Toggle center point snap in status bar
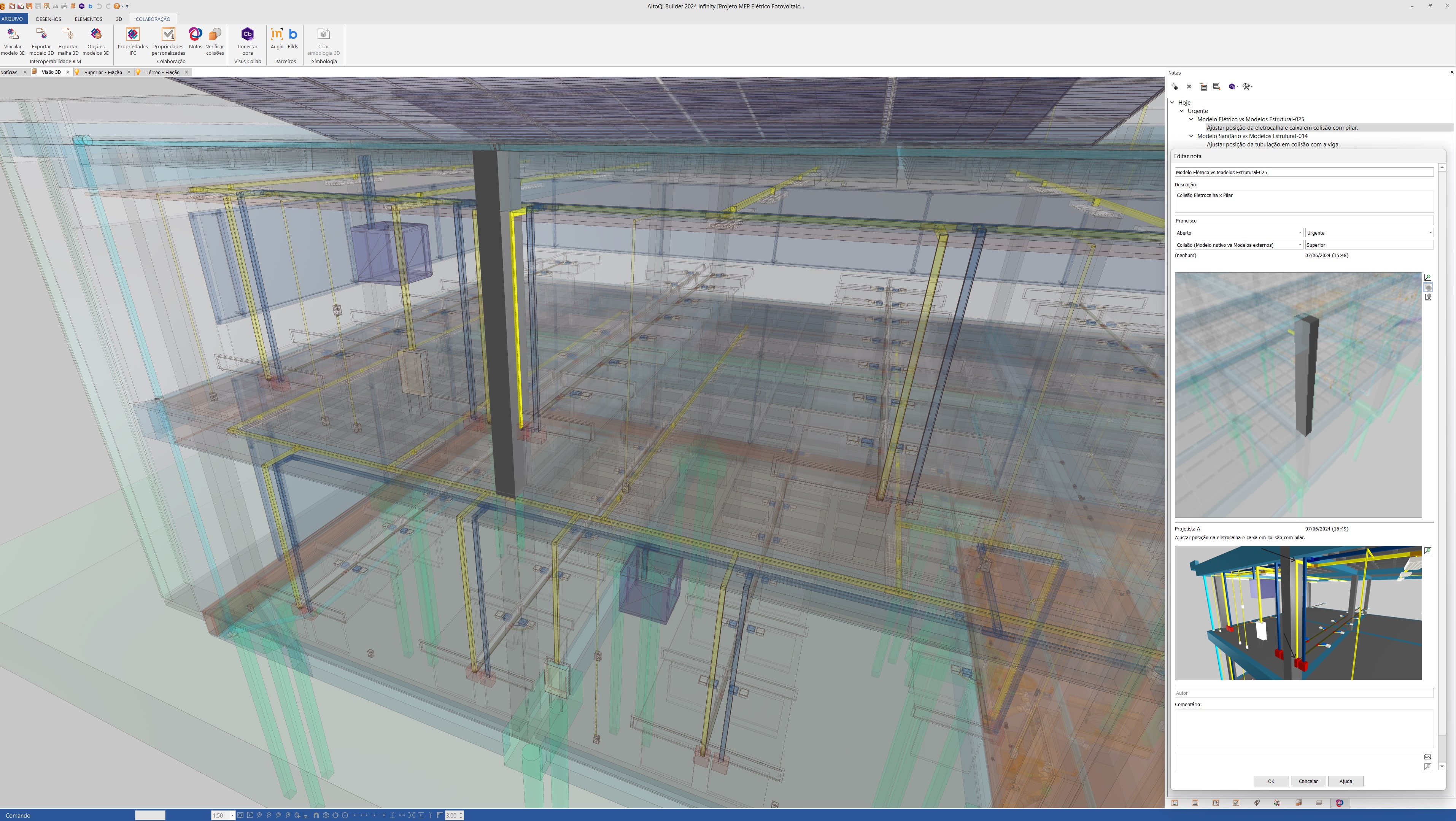Image resolution: width=1456 pixels, height=821 pixels. click(345, 815)
